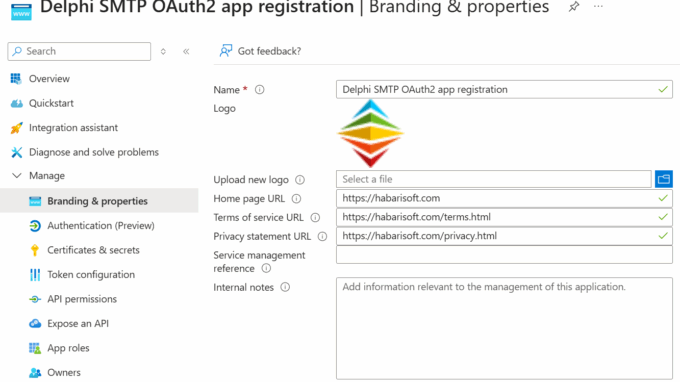This screenshot has height=382, width=680.
Task: Click the Manage section label
Action: [47, 176]
